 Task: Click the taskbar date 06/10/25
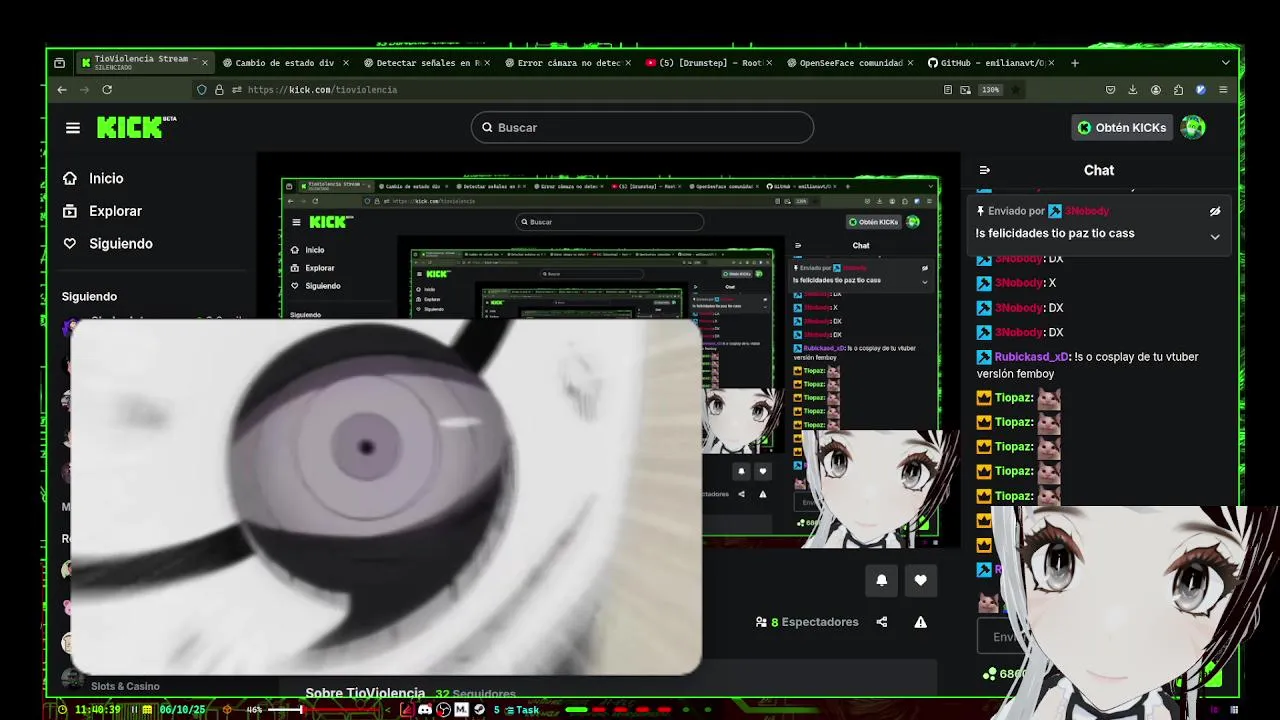coord(182,710)
